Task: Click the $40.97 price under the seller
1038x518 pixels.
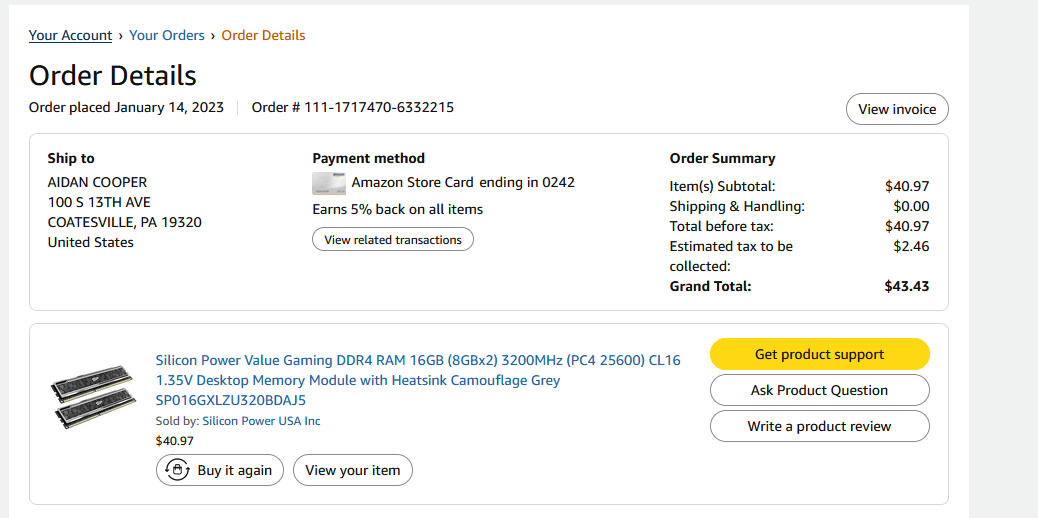Action: click(175, 440)
